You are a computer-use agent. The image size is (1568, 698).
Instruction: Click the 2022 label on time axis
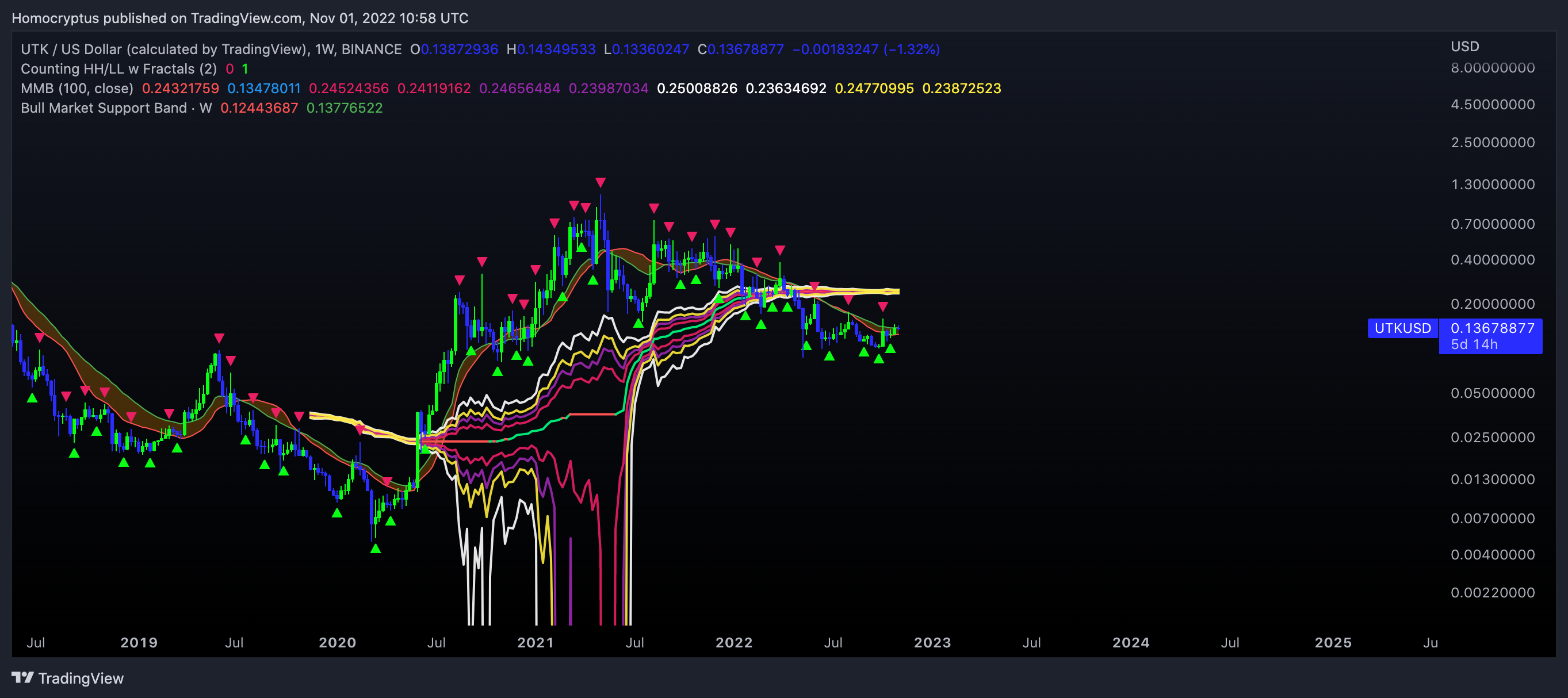[734, 643]
